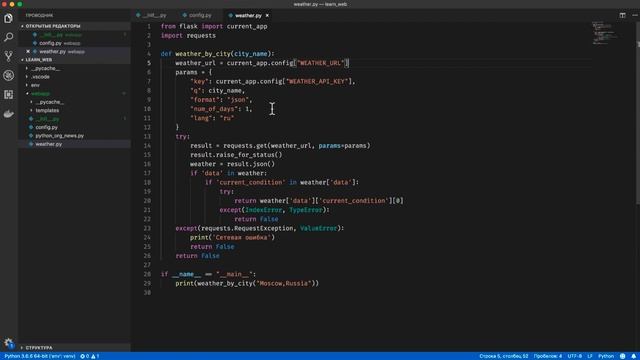This screenshot has width=640, height=360.
Task: Close the weather.py editor tab
Action: click(267, 16)
